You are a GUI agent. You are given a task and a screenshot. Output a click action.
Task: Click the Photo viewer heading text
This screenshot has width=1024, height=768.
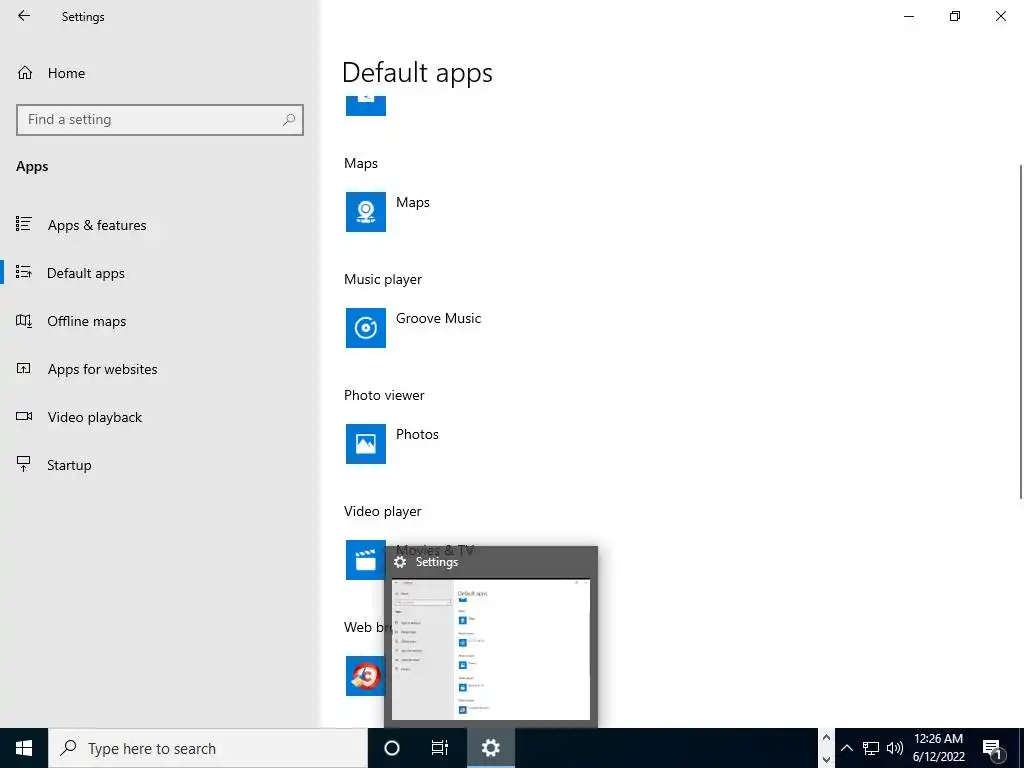[384, 395]
